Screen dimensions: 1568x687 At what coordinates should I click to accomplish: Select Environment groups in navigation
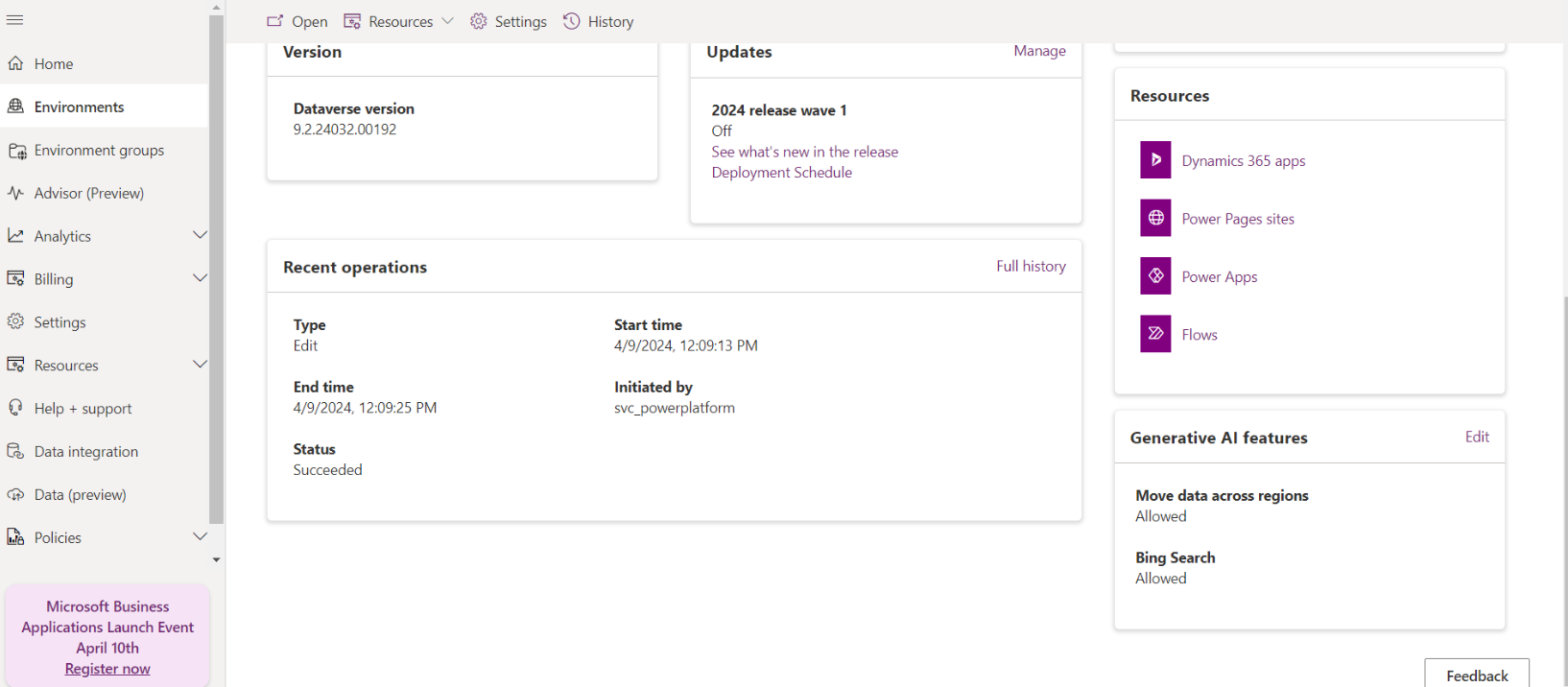(99, 150)
